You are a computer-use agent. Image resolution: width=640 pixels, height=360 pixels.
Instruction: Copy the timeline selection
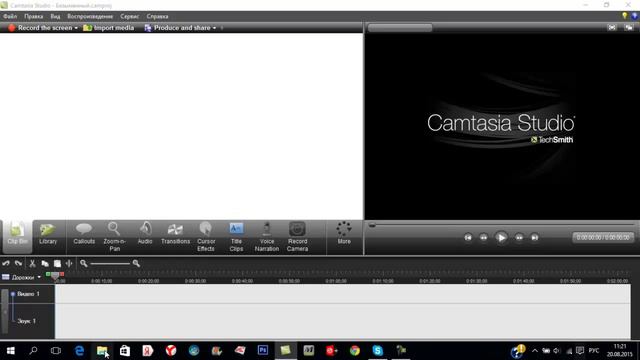point(45,264)
